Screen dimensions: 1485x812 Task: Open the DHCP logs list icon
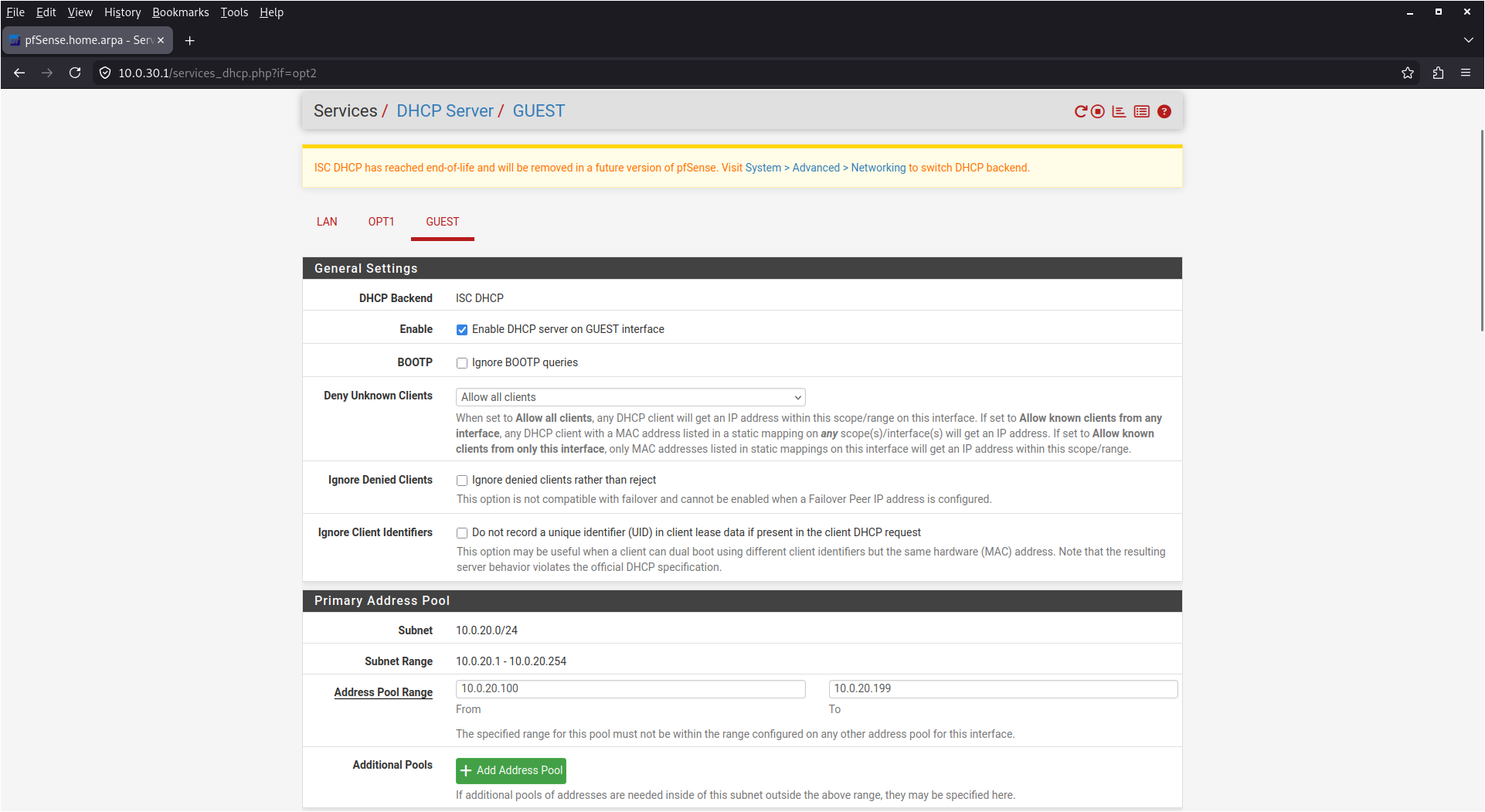1141,111
